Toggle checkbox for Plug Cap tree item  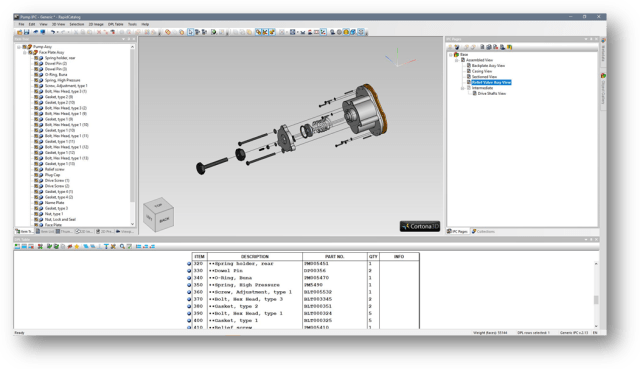point(36,175)
